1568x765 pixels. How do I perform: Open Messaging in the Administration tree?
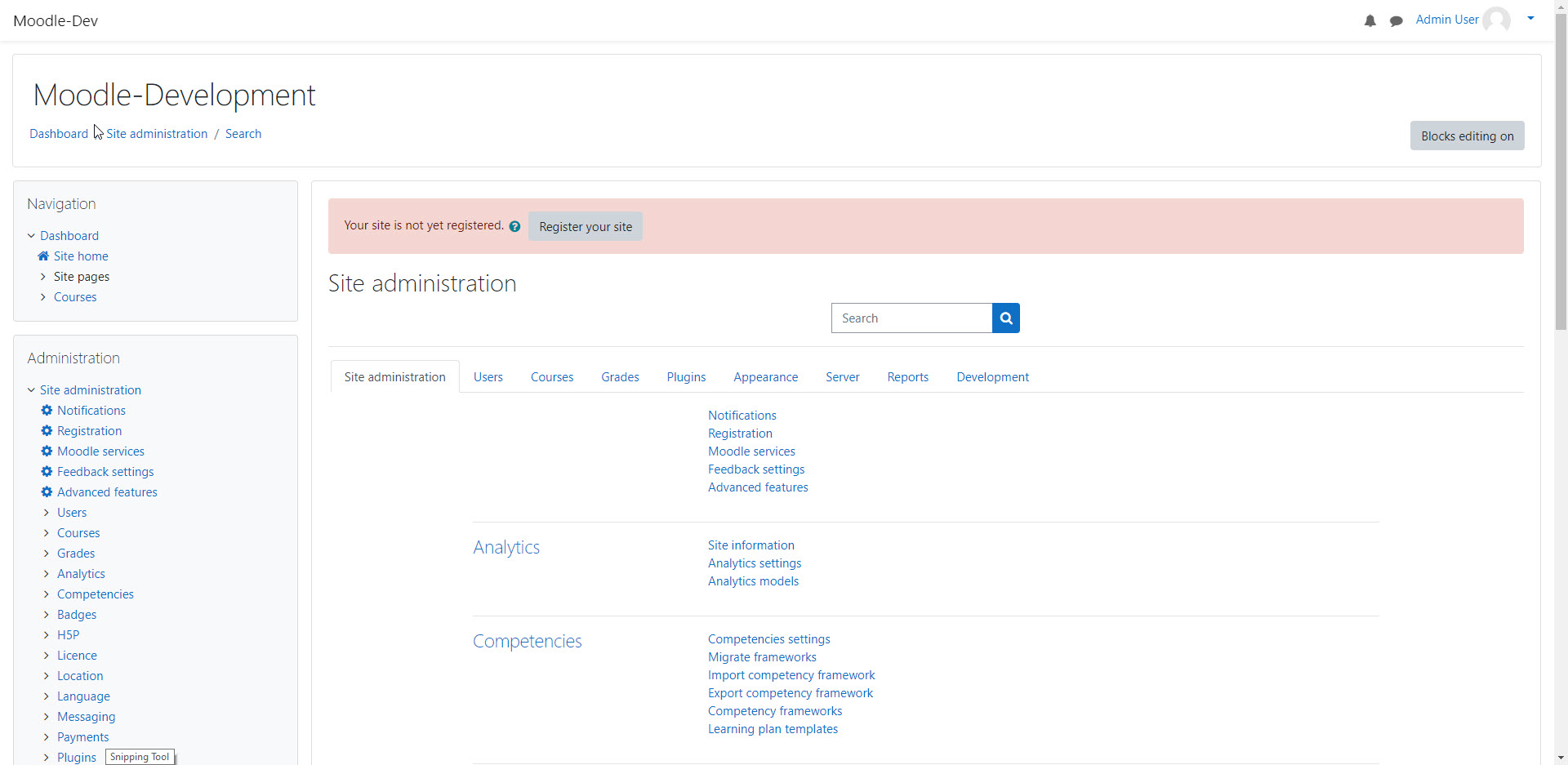(x=86, y=716)
